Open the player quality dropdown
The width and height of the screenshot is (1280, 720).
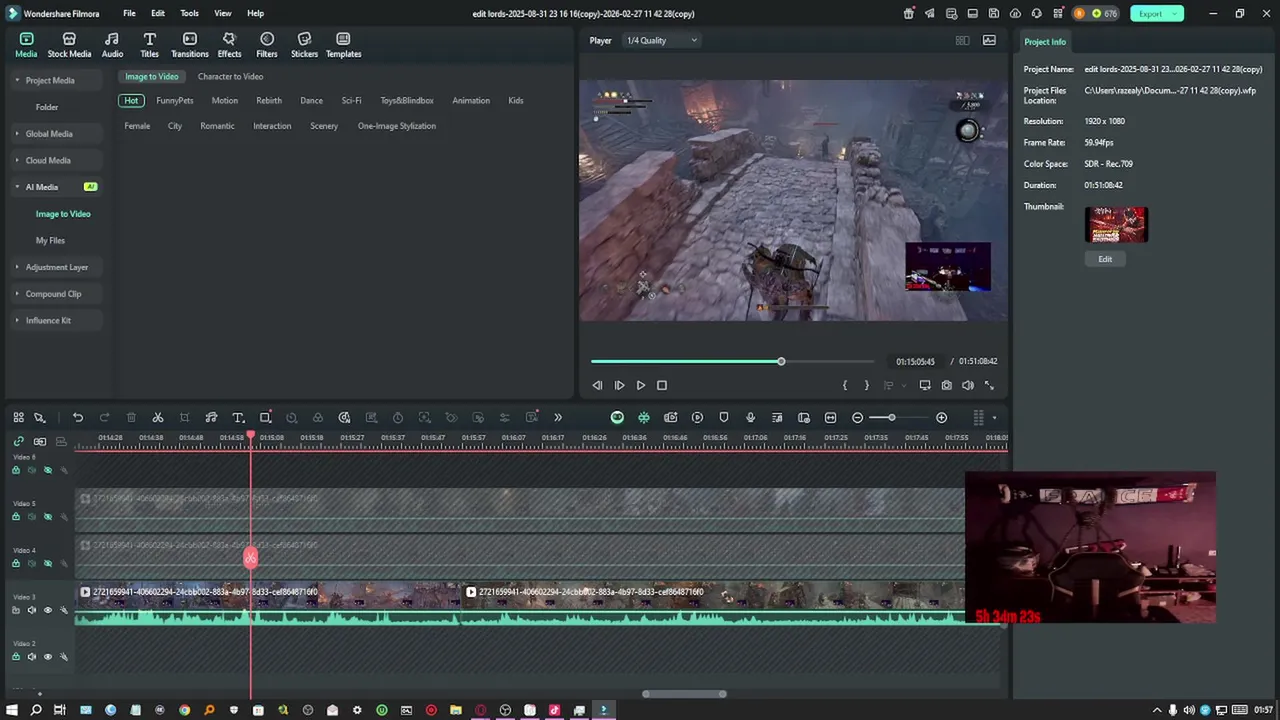pos(662,40)
